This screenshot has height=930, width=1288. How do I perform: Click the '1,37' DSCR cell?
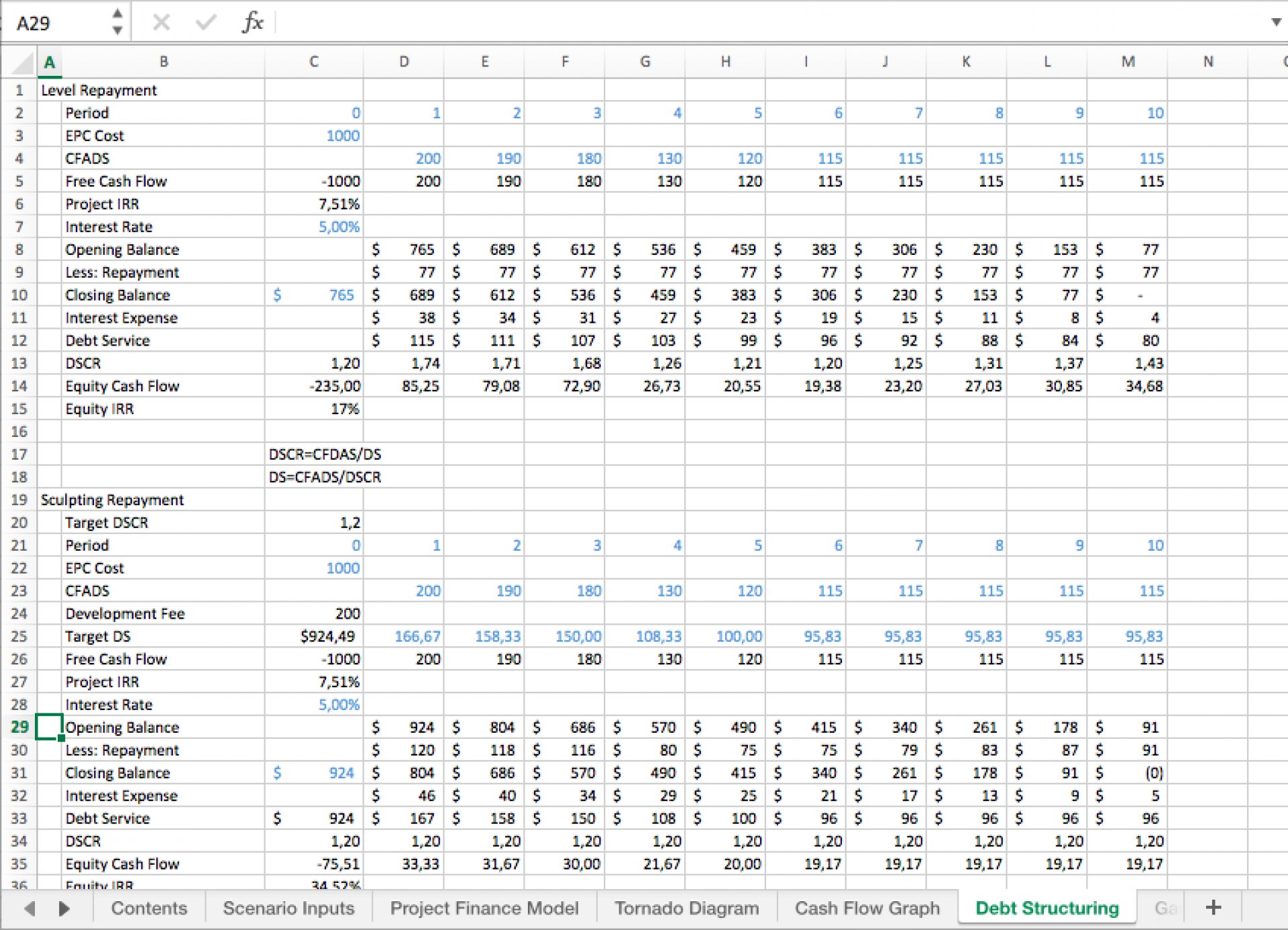coord(1047,363)
